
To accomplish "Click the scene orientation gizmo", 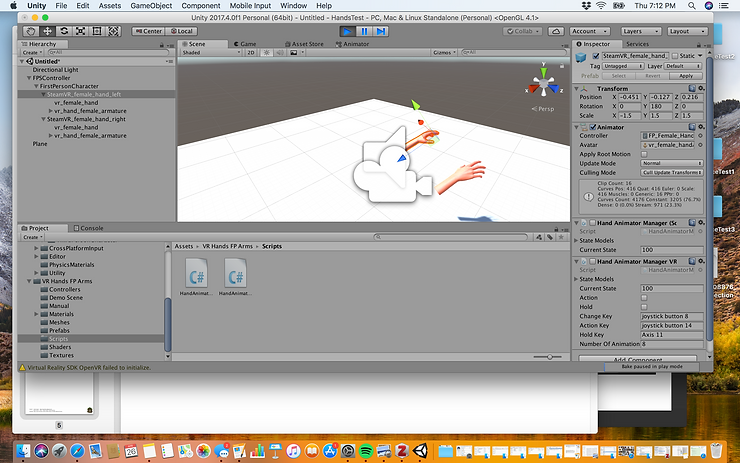I will point(544,84).
